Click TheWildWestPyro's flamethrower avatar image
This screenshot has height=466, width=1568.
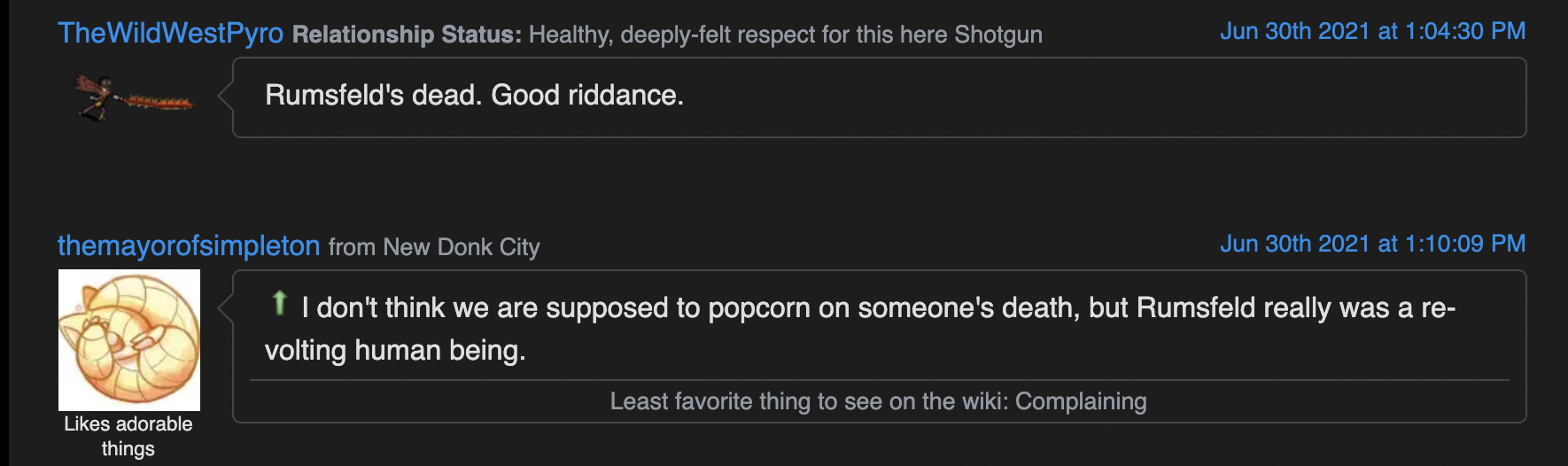tap(133, 97)
